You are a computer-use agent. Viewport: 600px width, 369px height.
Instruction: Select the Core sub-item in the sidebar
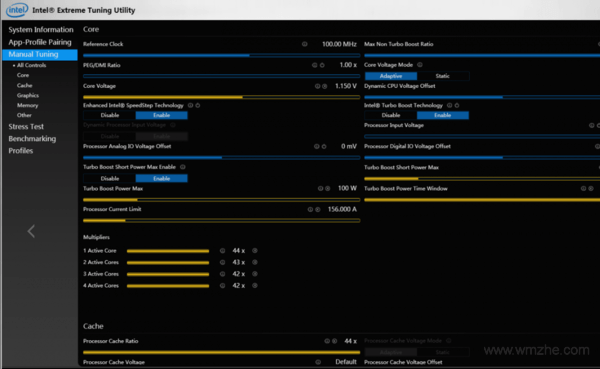(x=23, y=75)
